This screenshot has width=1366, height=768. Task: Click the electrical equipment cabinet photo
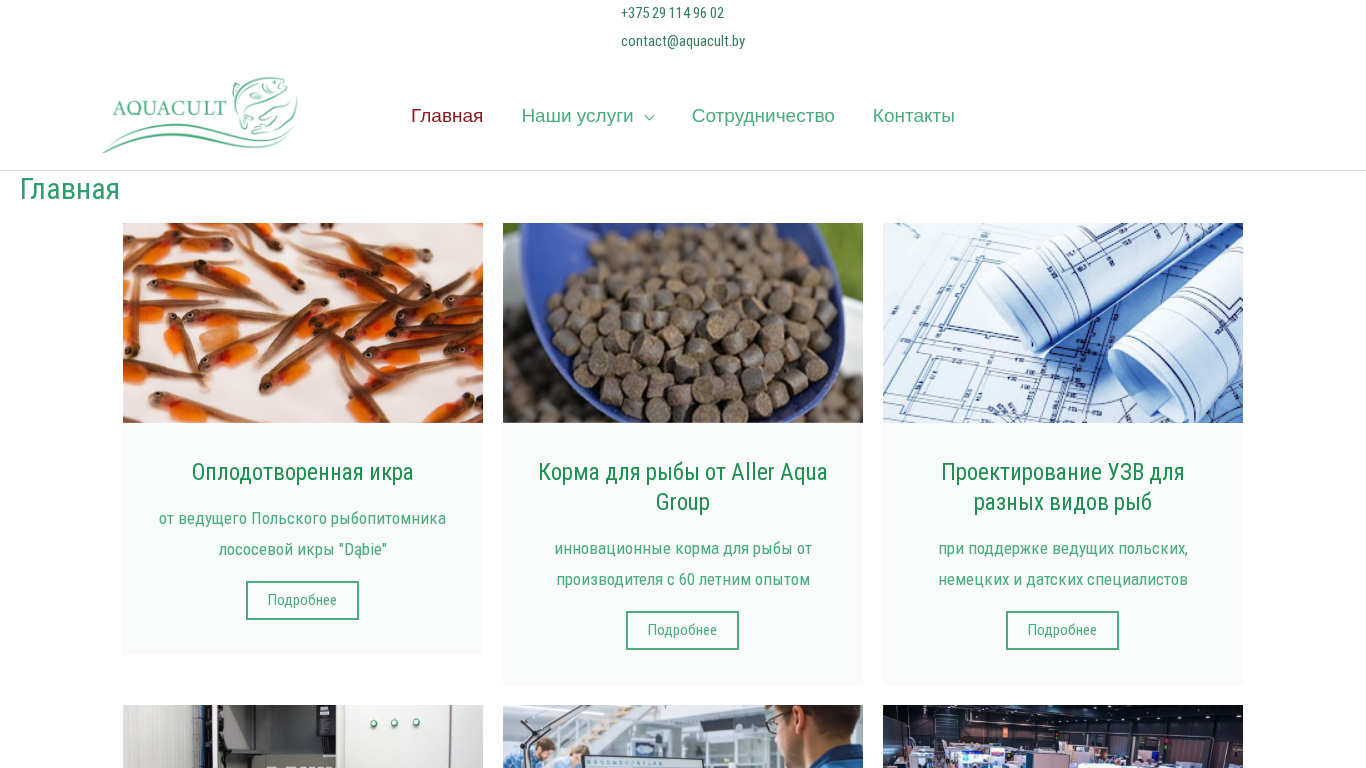coord(303,736)
